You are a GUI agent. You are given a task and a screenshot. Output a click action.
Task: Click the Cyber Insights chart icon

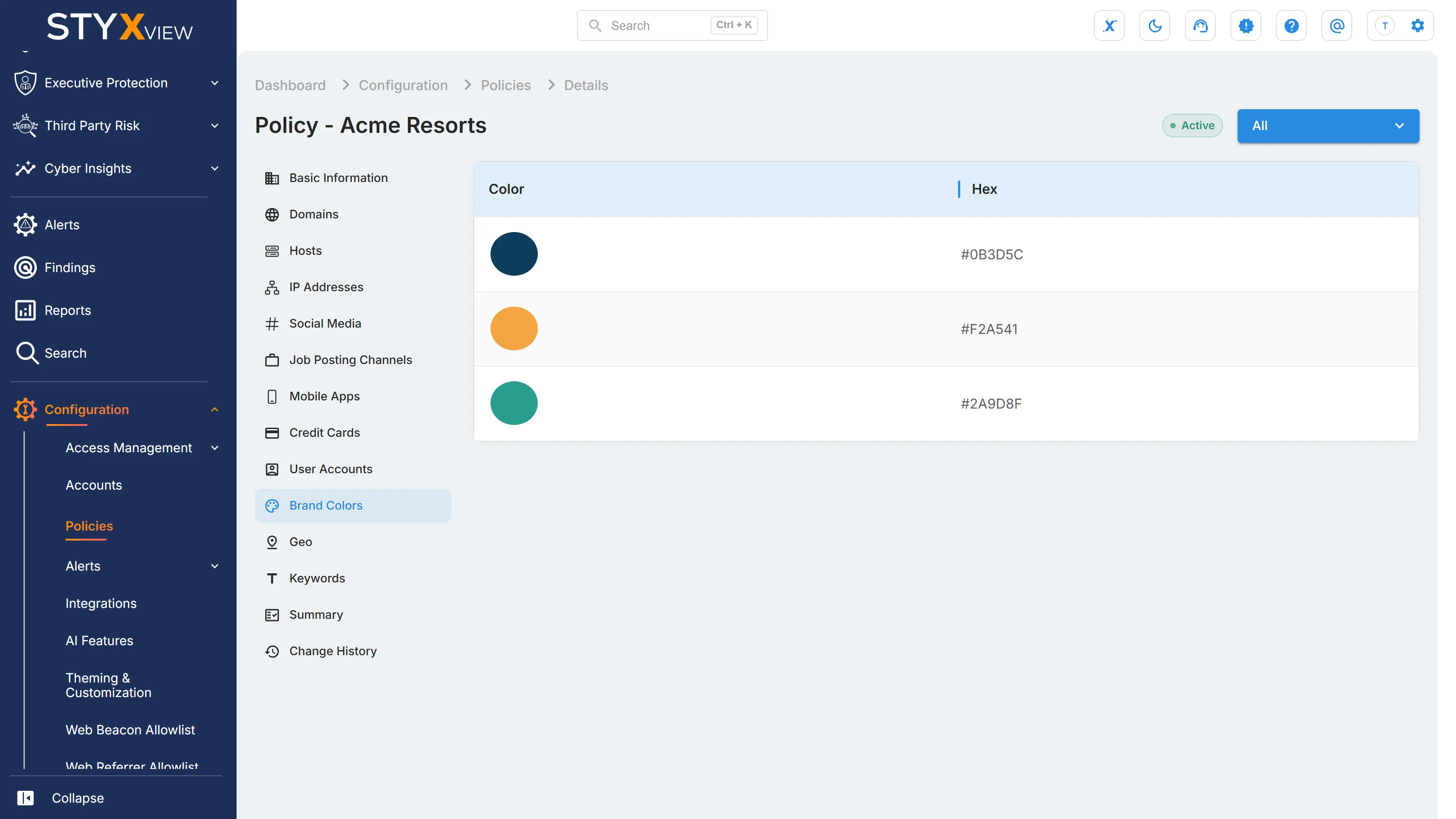25,168
